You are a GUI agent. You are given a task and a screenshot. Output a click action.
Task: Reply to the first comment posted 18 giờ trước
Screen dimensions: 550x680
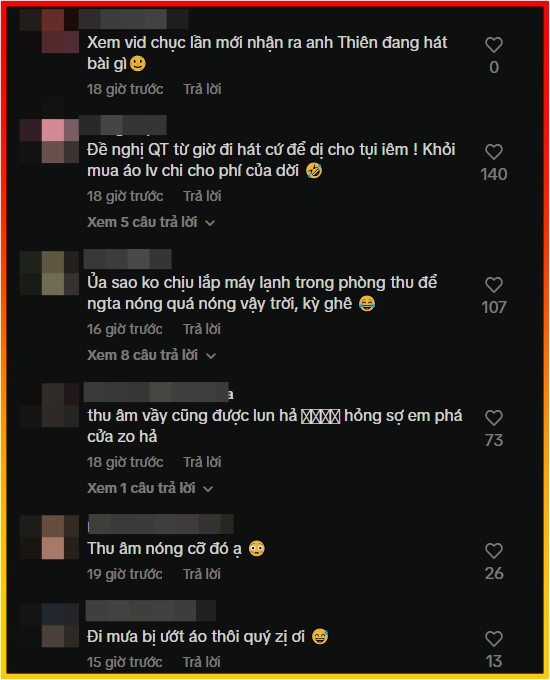pyautogui.click(x=202, y=89)
